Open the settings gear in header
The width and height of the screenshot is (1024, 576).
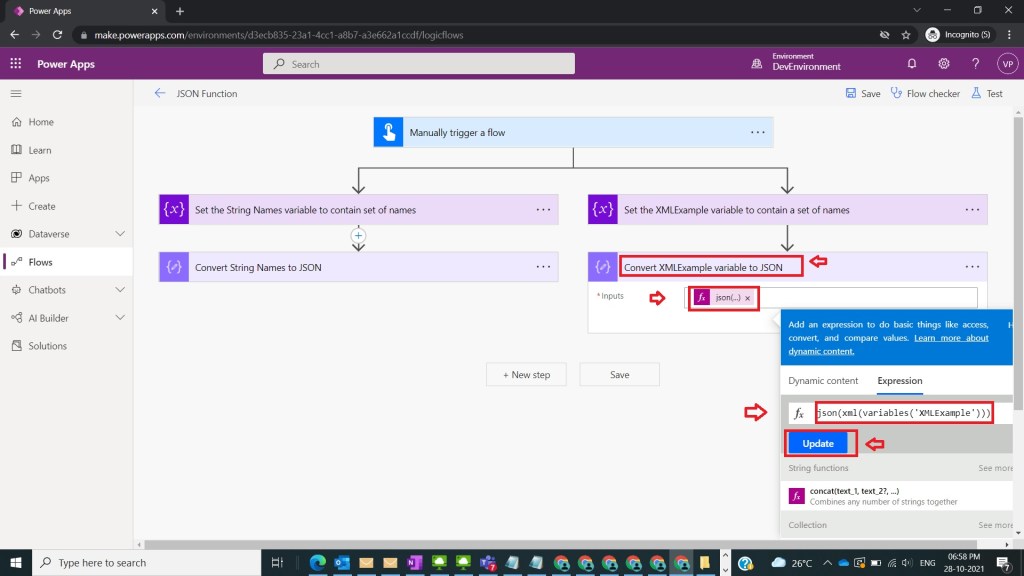tap(944, 64)
